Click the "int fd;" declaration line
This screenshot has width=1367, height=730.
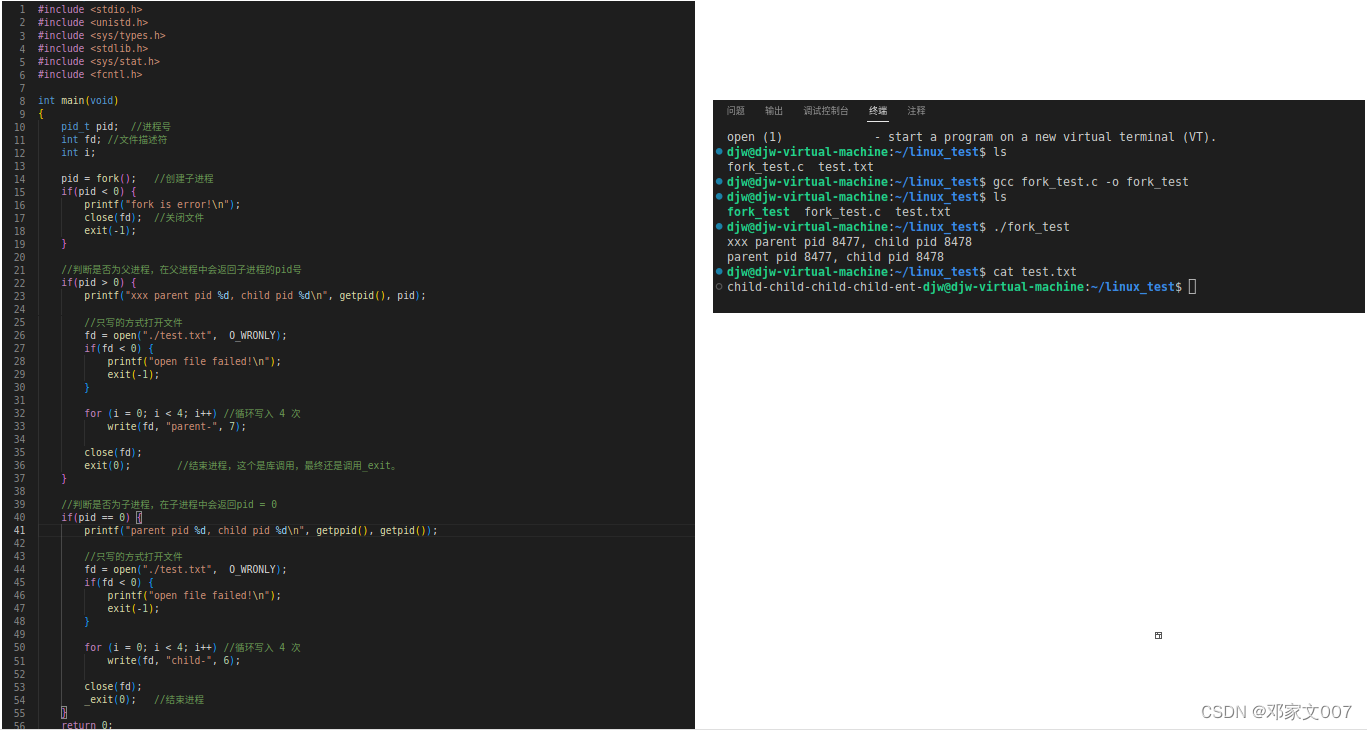[x=114, y=140]
